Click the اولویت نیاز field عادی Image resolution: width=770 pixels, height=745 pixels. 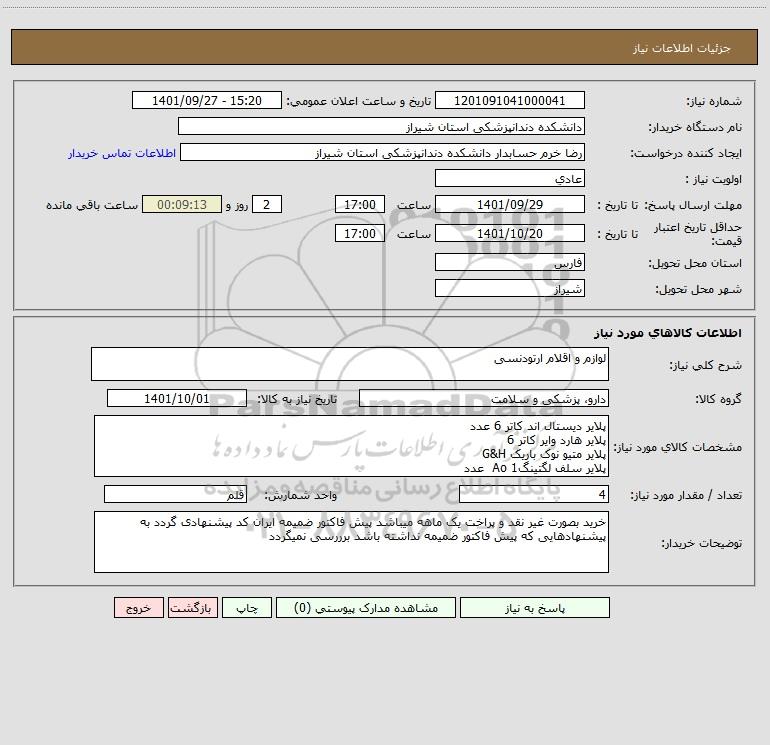pyautogui.click(x=510, y=178)
